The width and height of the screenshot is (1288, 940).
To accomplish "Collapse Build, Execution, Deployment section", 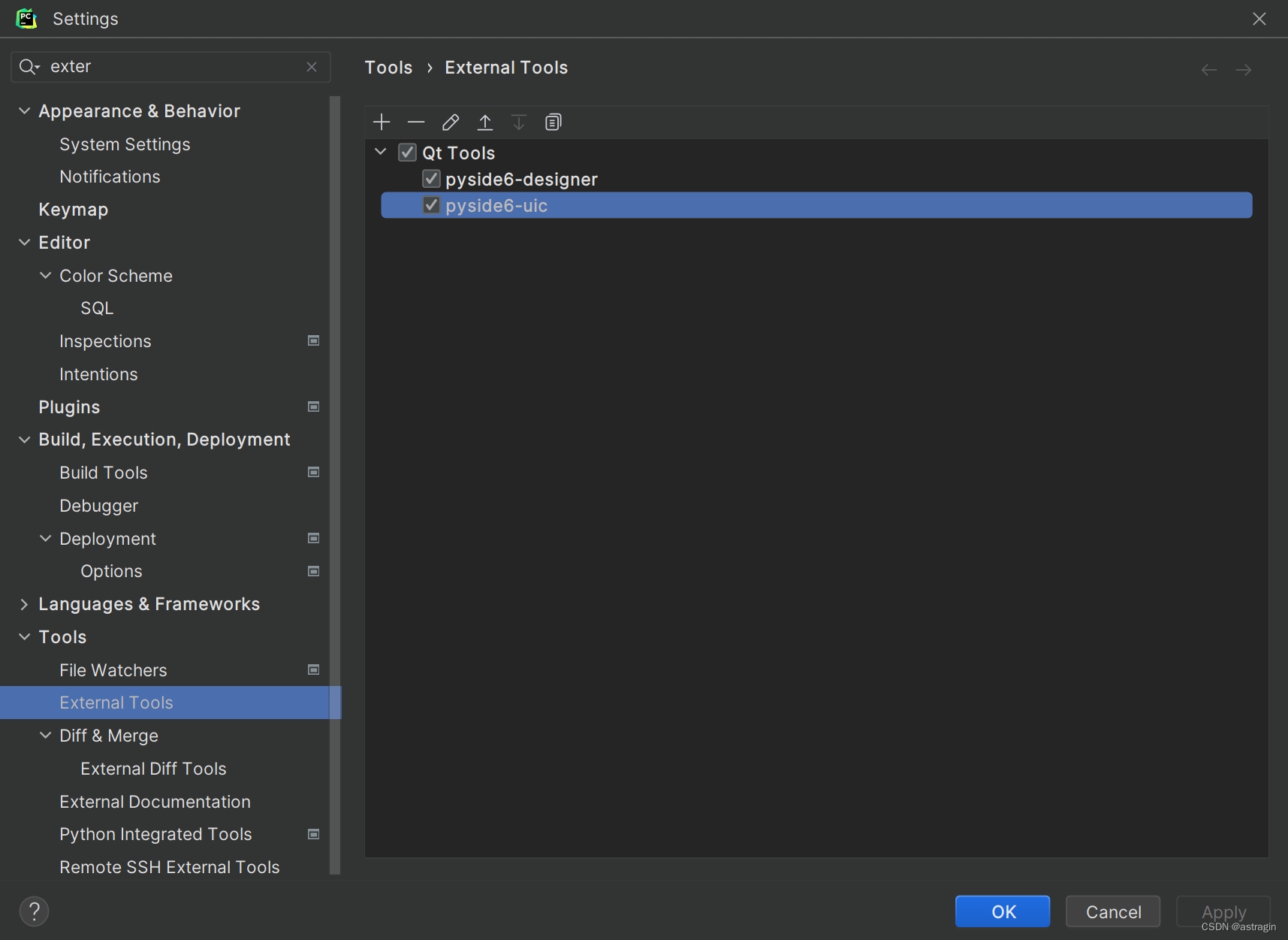I will click(x=24, y=440).
